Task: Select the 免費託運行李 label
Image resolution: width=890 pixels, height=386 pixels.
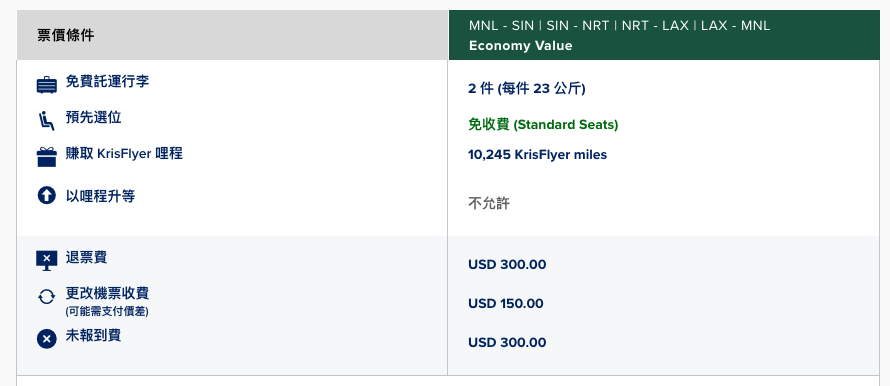Action: pos(107,81)
